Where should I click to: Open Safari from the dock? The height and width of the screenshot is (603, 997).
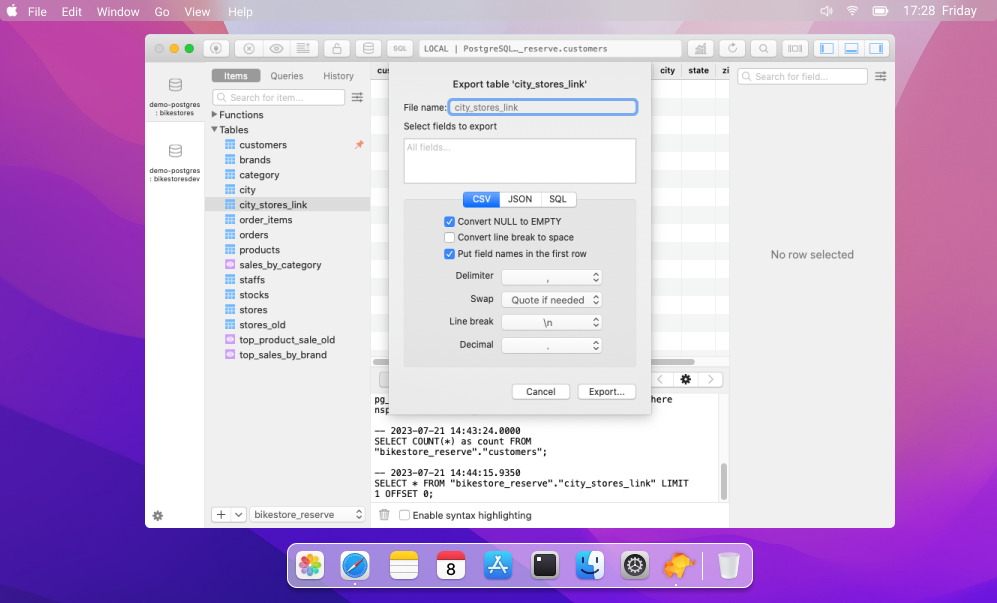point(355,565)
